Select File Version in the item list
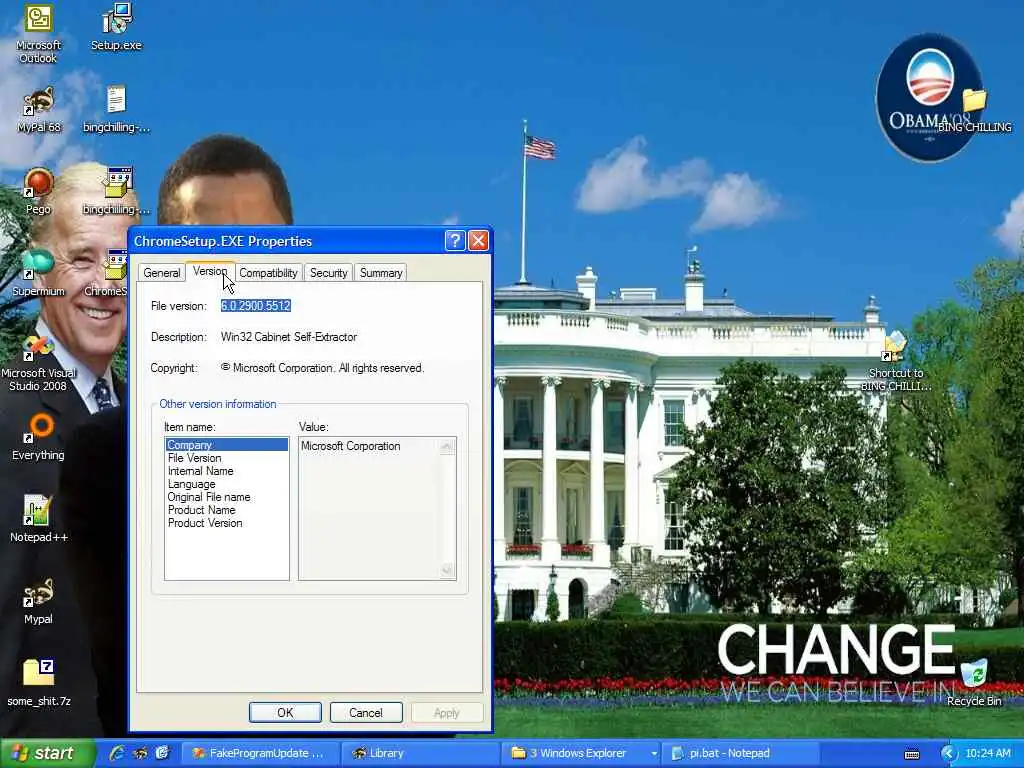This screenshot has width=1024, height=768. 226,458
